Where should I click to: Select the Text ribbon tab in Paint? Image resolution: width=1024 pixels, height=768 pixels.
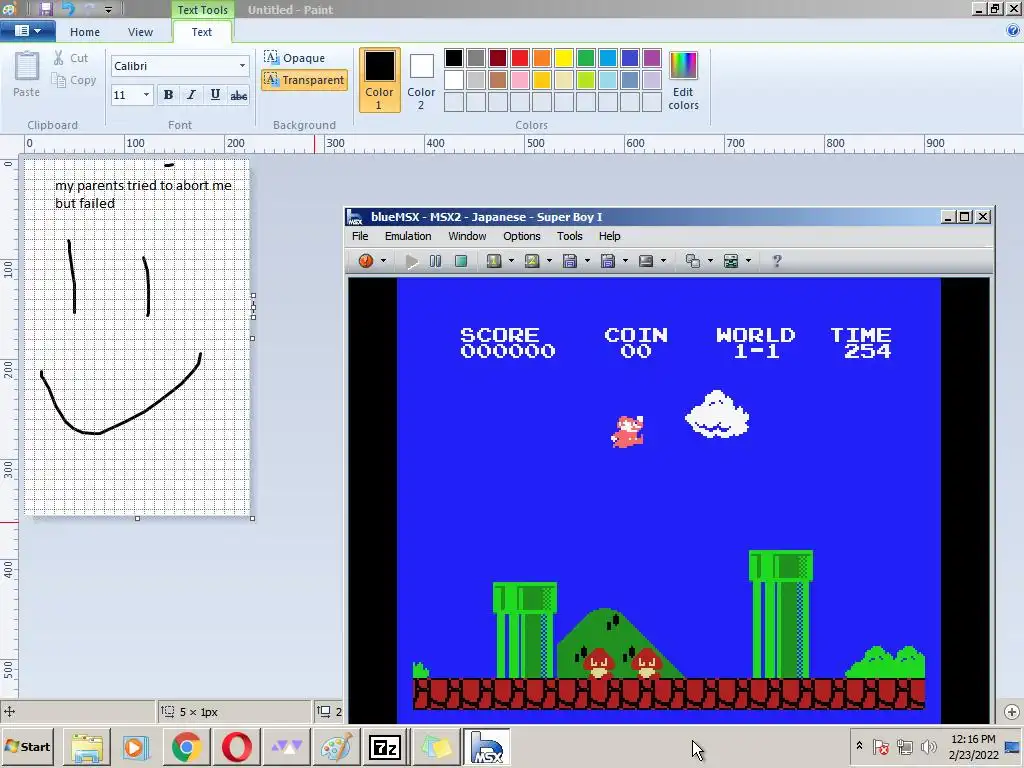click(x=201, y=32)
